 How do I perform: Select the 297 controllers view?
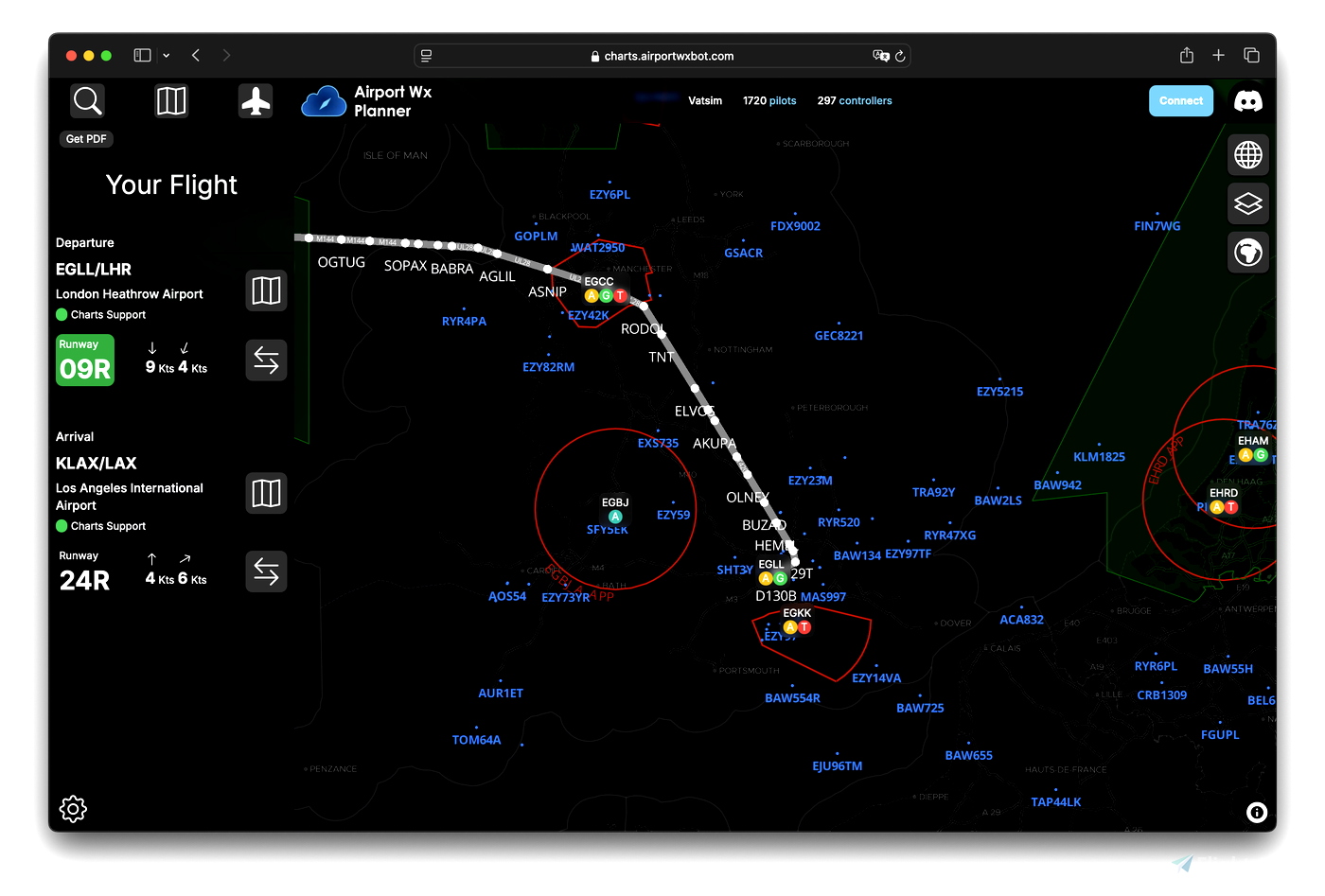(x=854, y=100)
